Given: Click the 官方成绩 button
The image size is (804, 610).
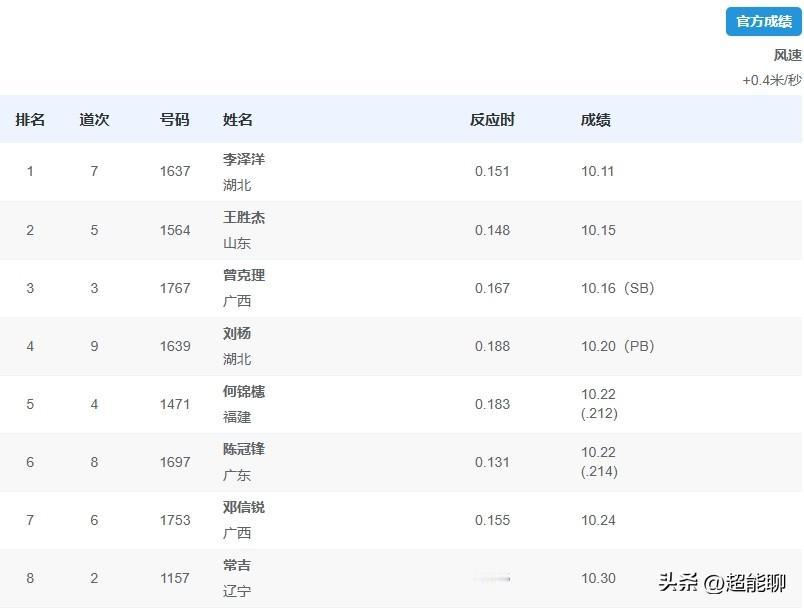Looking at the screenshot, I should coord(763,22).
